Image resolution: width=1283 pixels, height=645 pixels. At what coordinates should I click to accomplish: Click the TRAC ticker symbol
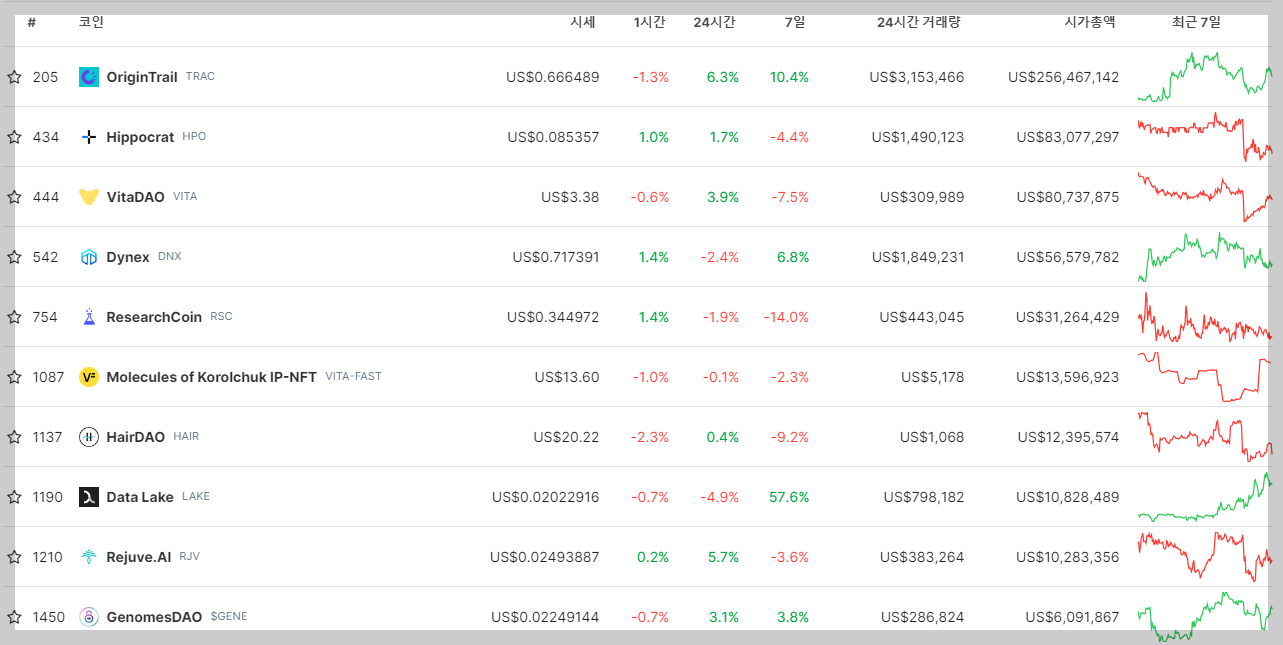click(x=200, y=77)
